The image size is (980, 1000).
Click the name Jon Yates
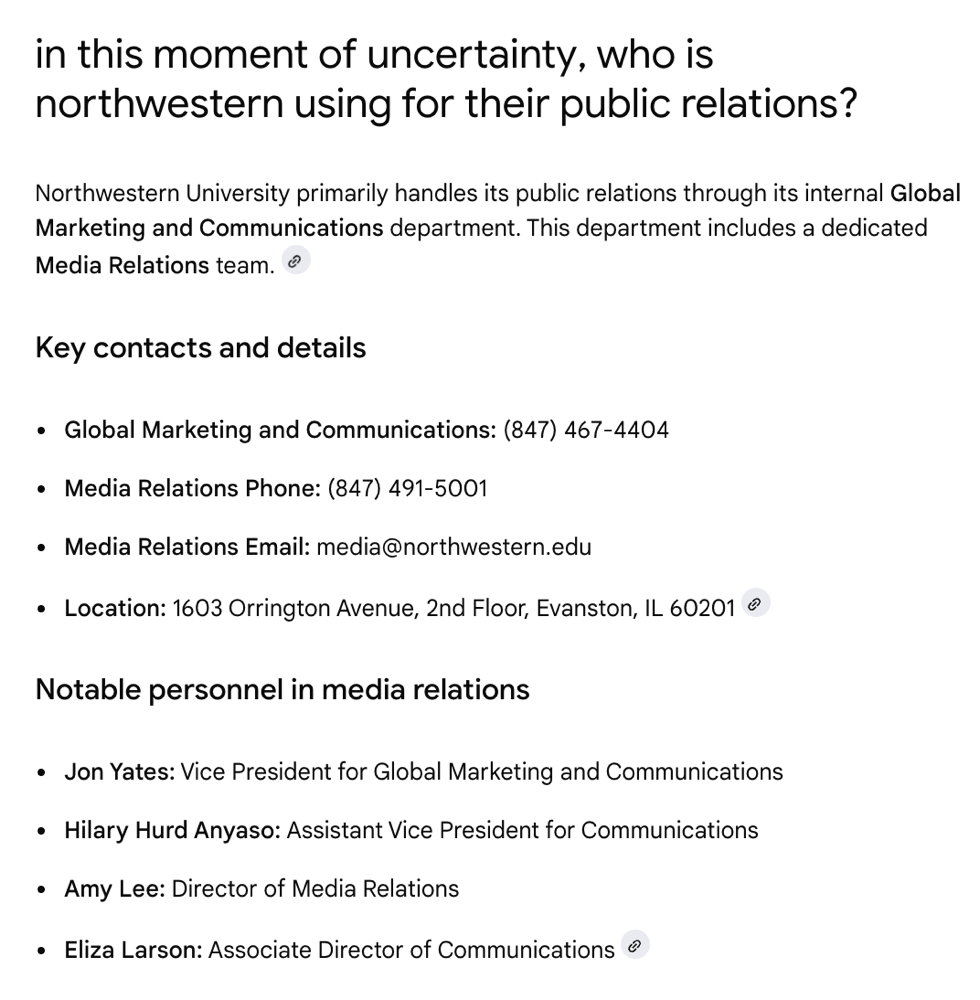119,772
